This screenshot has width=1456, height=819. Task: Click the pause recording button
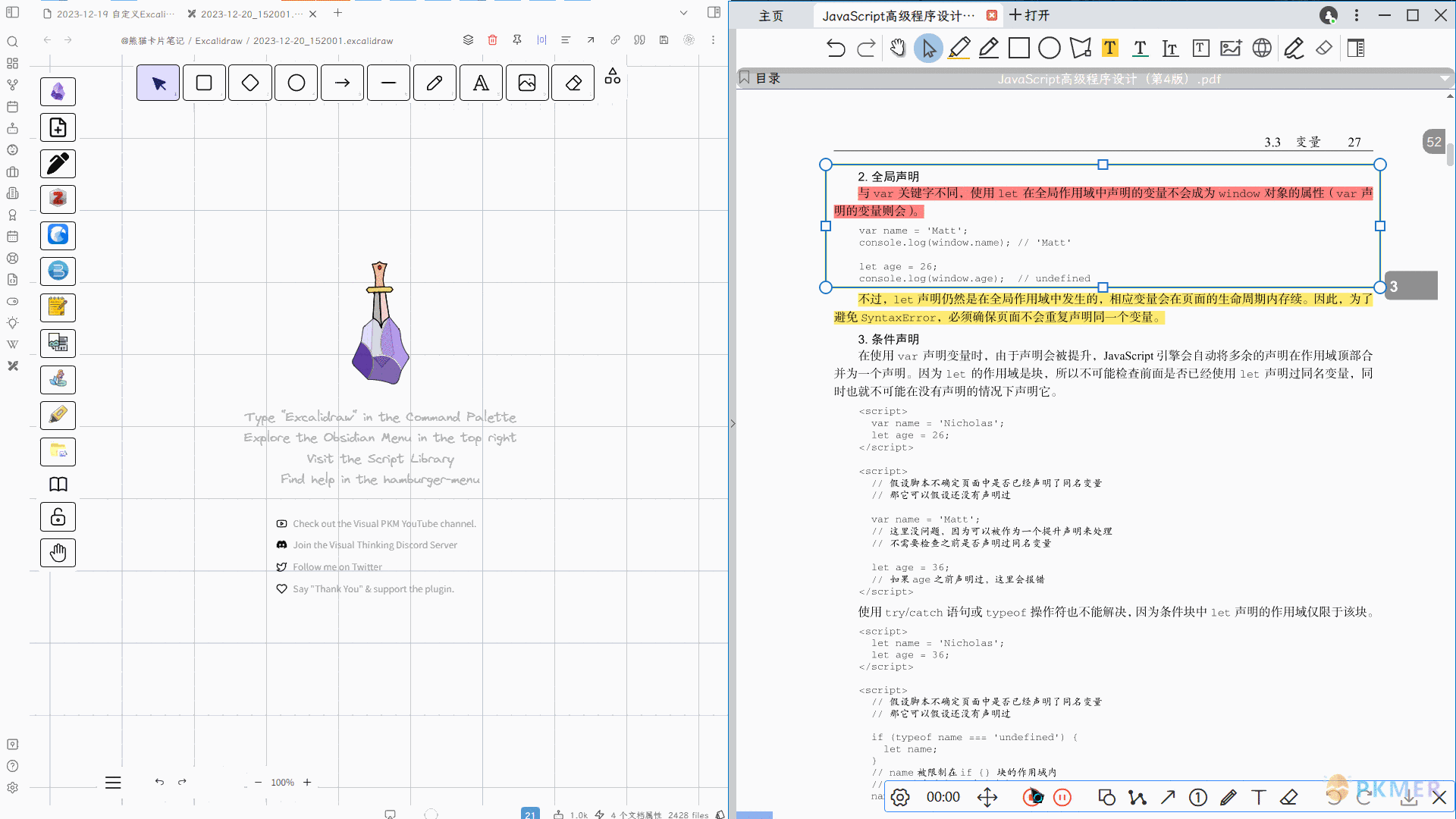click(x=1062, y=797)
